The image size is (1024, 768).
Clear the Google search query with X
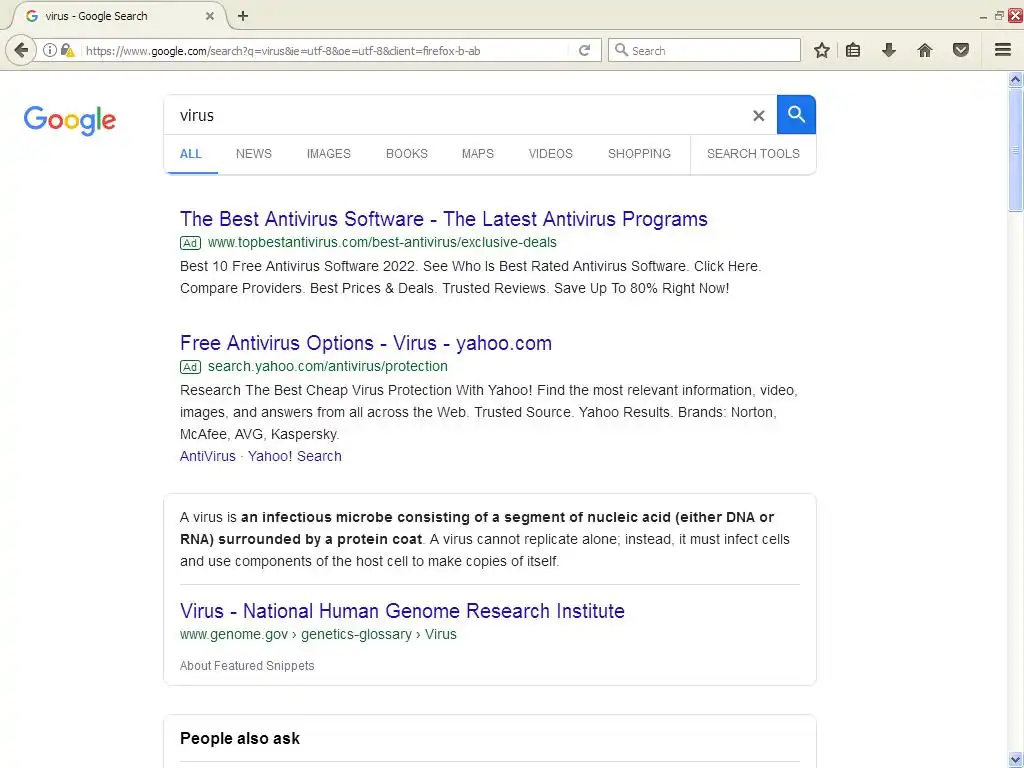[758, 116]
